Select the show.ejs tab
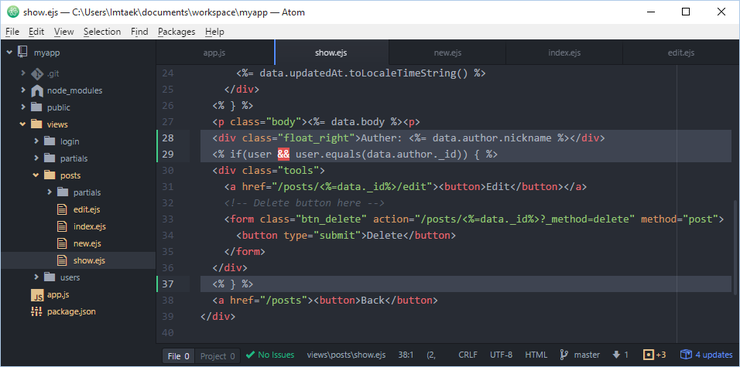Screen dimensions: 740x367 [331, 53]
